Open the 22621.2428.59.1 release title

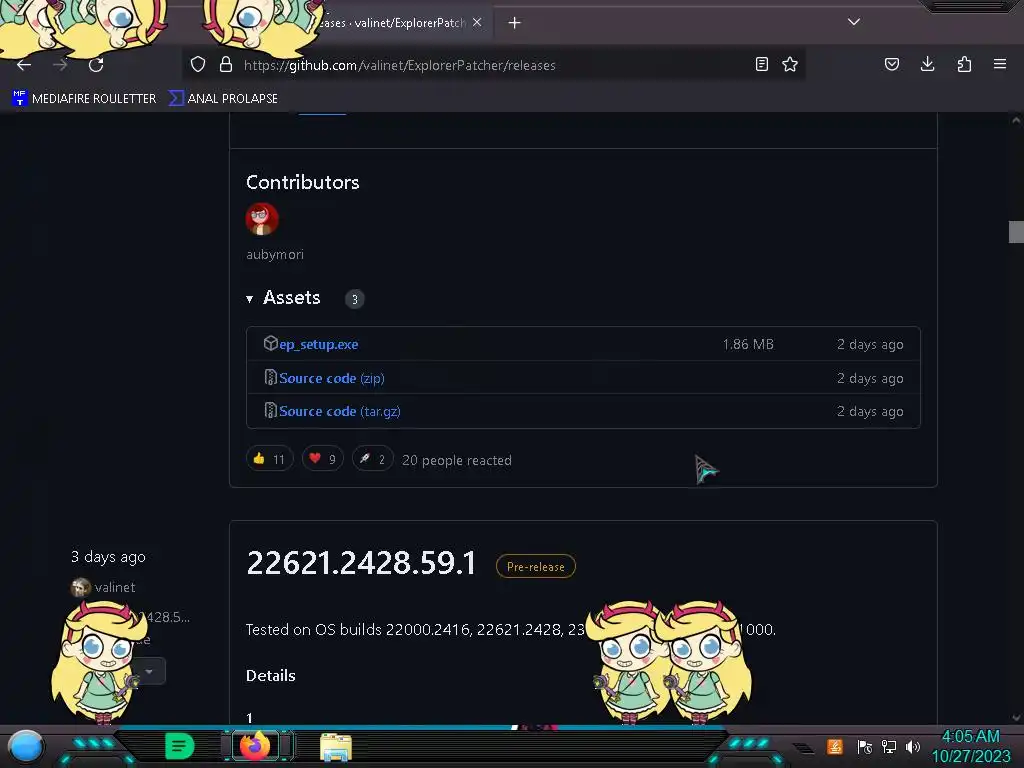click(362, 563)
